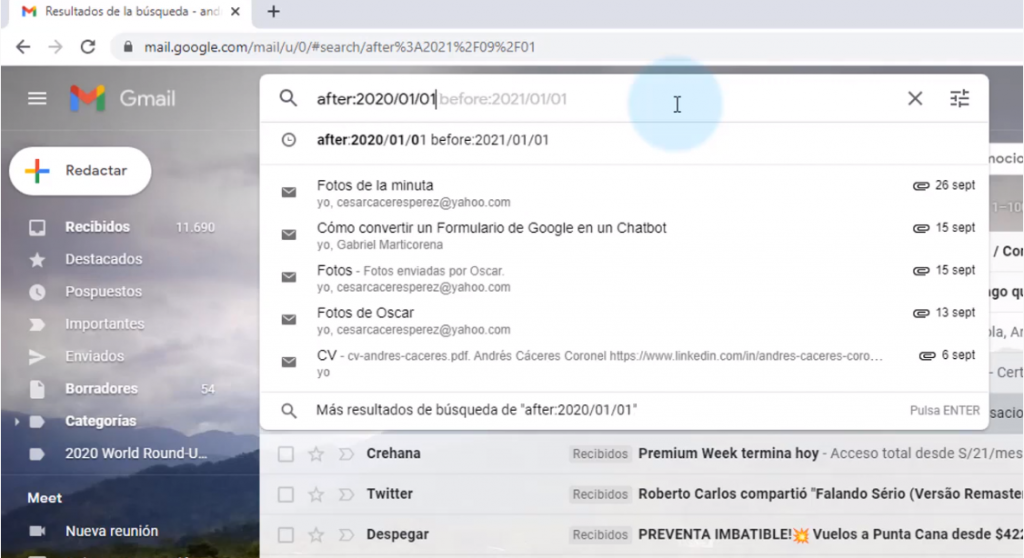1024x558 pixels.
Task: Click the search magnifier icon in search box
Action: point(288,98)
